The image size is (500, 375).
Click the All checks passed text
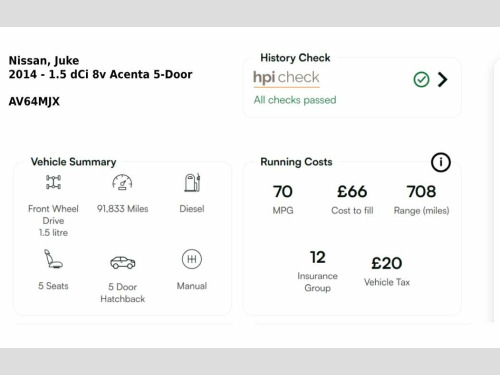[x=295, y=100]
